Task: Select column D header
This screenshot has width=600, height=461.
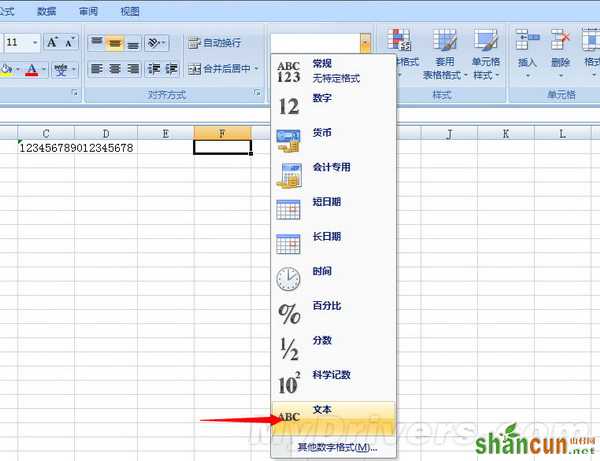Action: (x=106, y=134)
